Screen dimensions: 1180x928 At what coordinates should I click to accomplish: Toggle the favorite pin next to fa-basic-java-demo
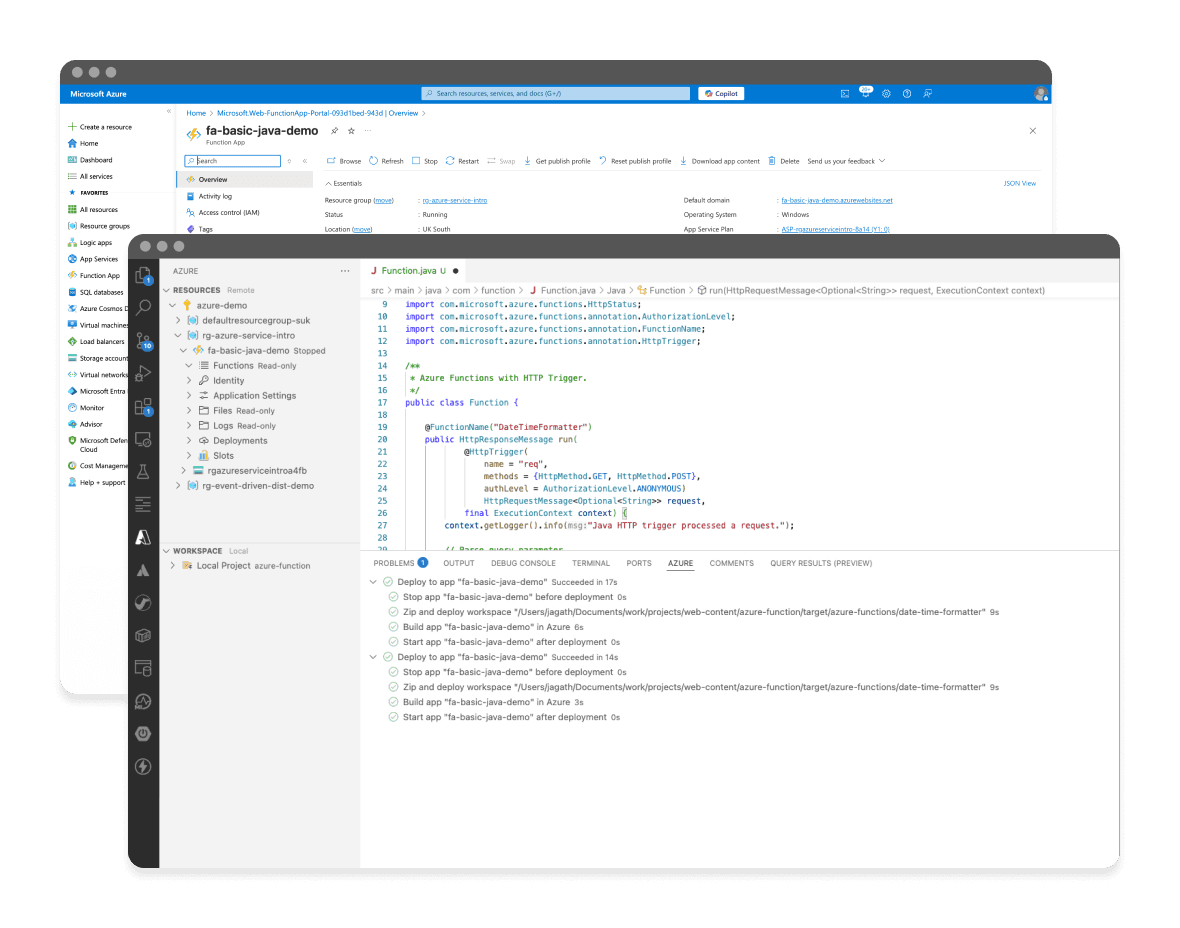336,131
